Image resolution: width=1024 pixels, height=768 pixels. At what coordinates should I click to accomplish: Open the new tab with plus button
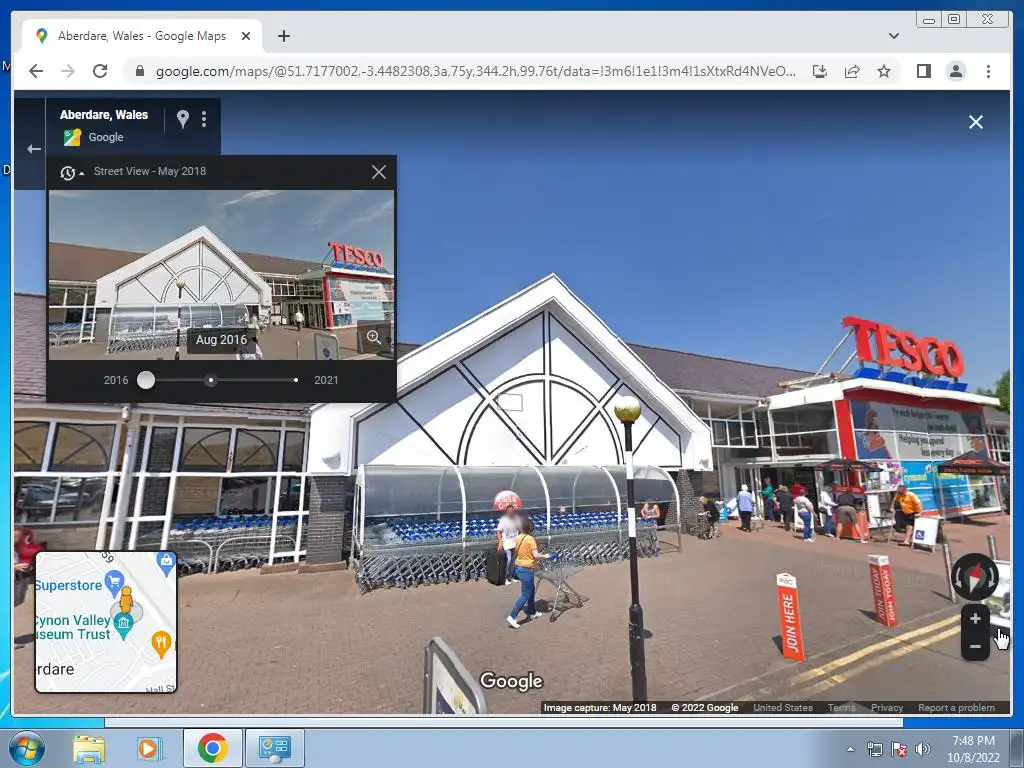click(283, 36)
